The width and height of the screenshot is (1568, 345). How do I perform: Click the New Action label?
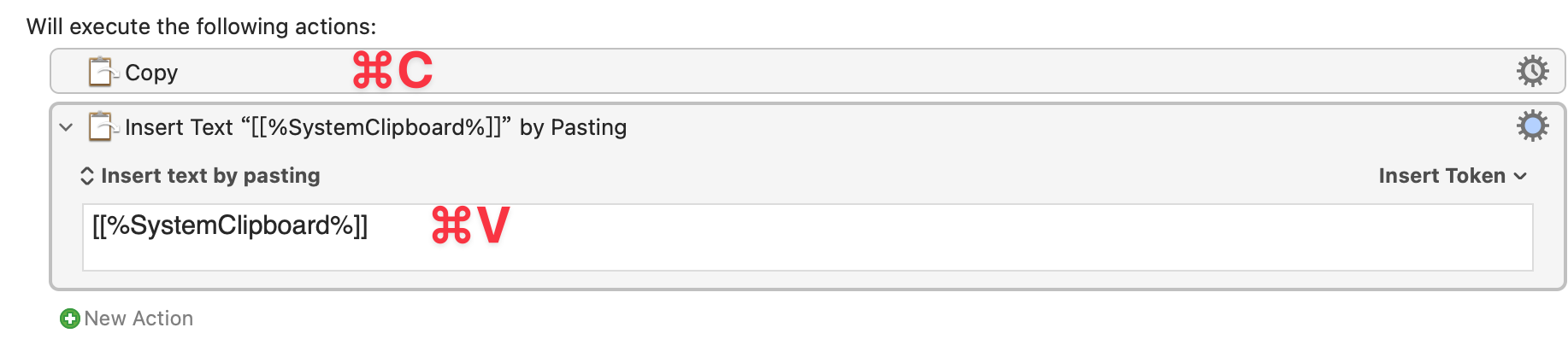pos(139,319)
